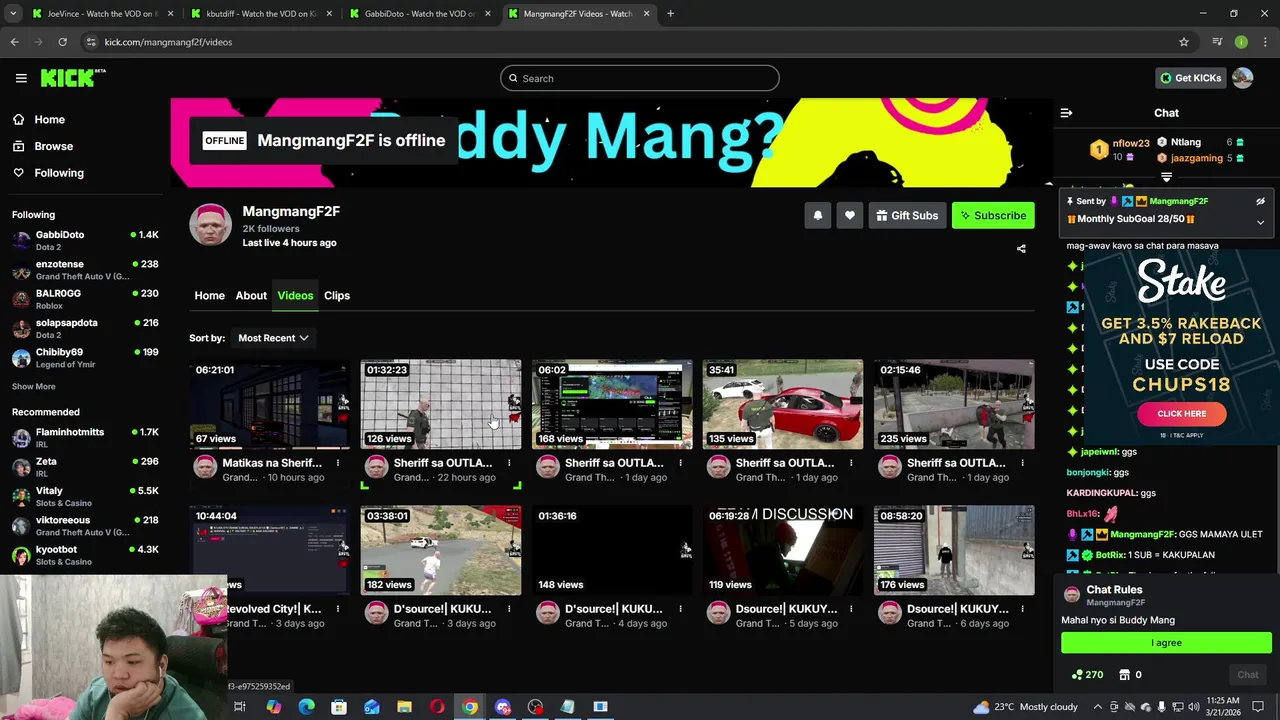1280x720 pixels.
Task: Select the Videos tab
Action: tap(295, 295)
